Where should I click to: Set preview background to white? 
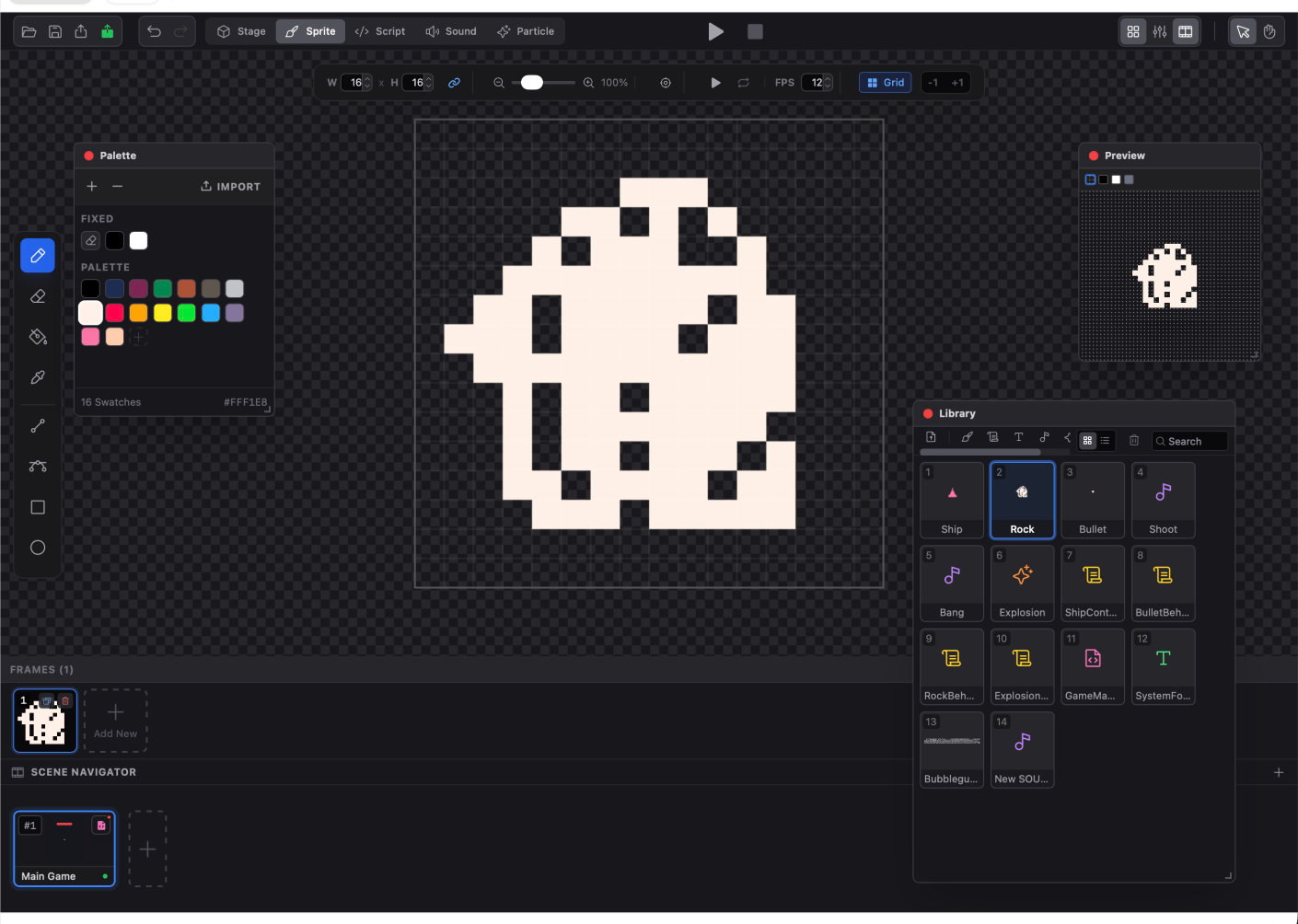point(1116,179)
